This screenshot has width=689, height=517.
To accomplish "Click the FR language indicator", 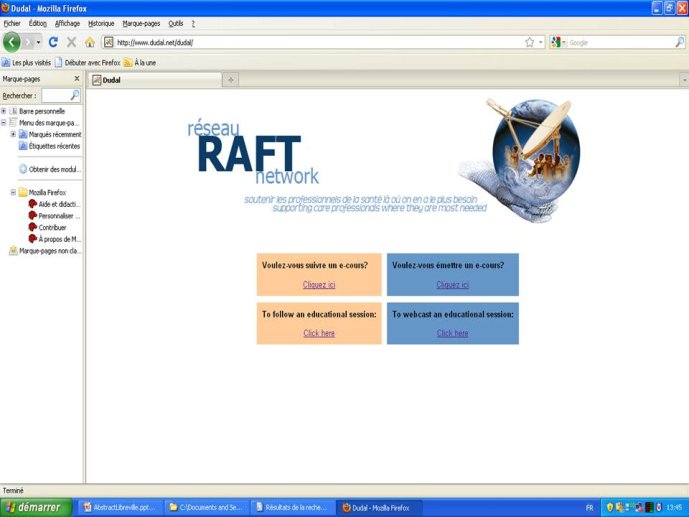I will click(590, 508).
